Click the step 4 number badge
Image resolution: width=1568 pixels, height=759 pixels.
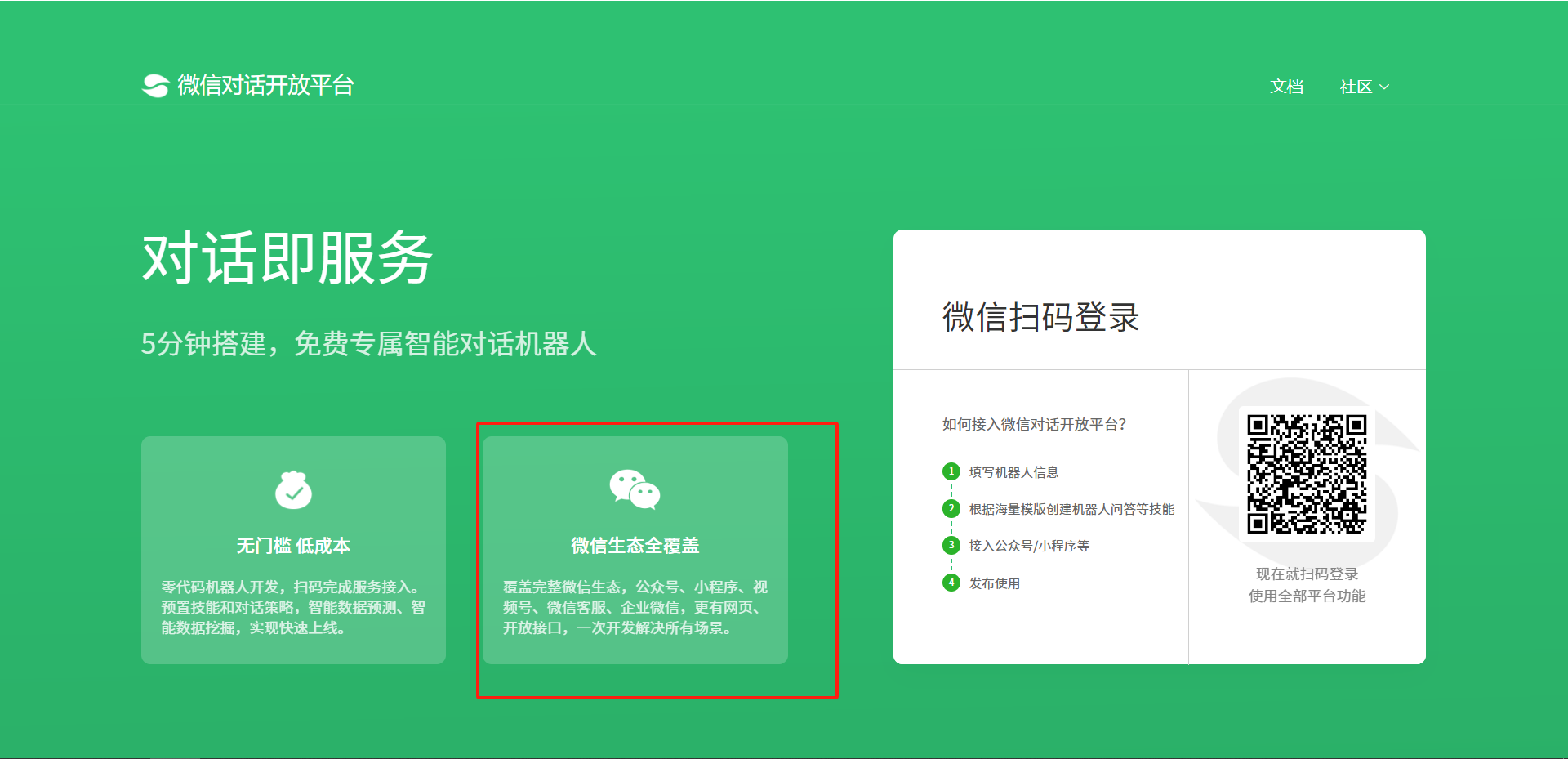(951, 583)
